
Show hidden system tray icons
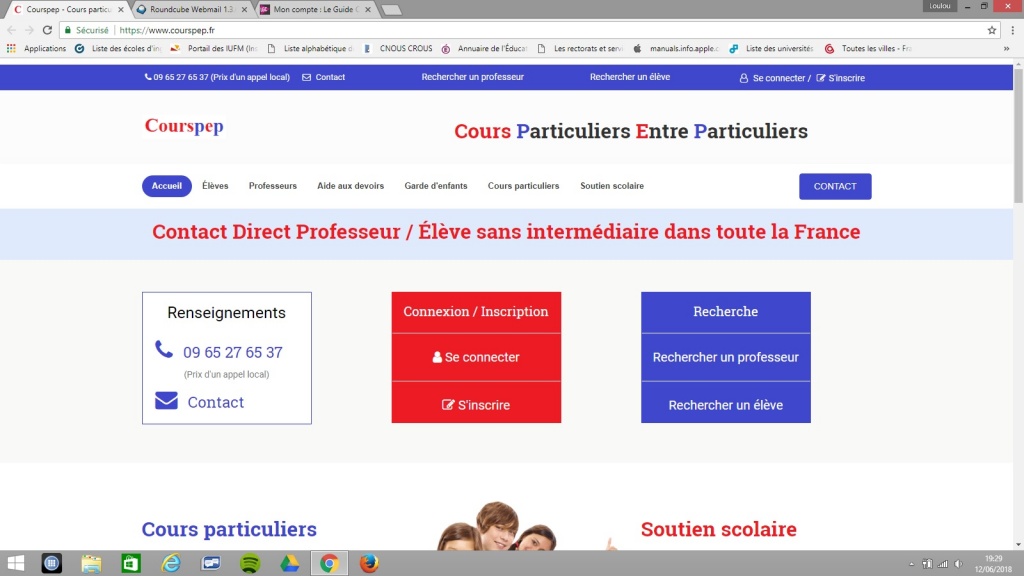tap(911, 563)
